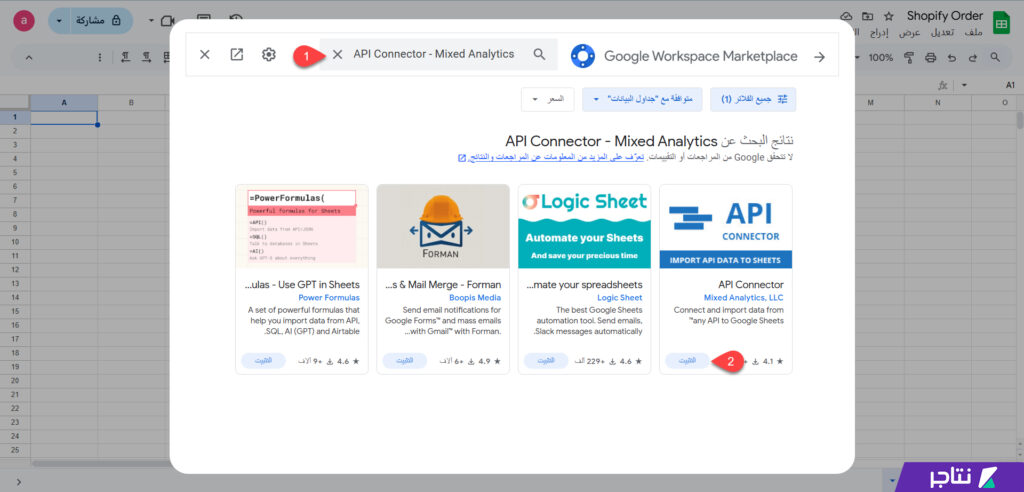Click the Google Workspace Marketplace logo

[582, 56]
